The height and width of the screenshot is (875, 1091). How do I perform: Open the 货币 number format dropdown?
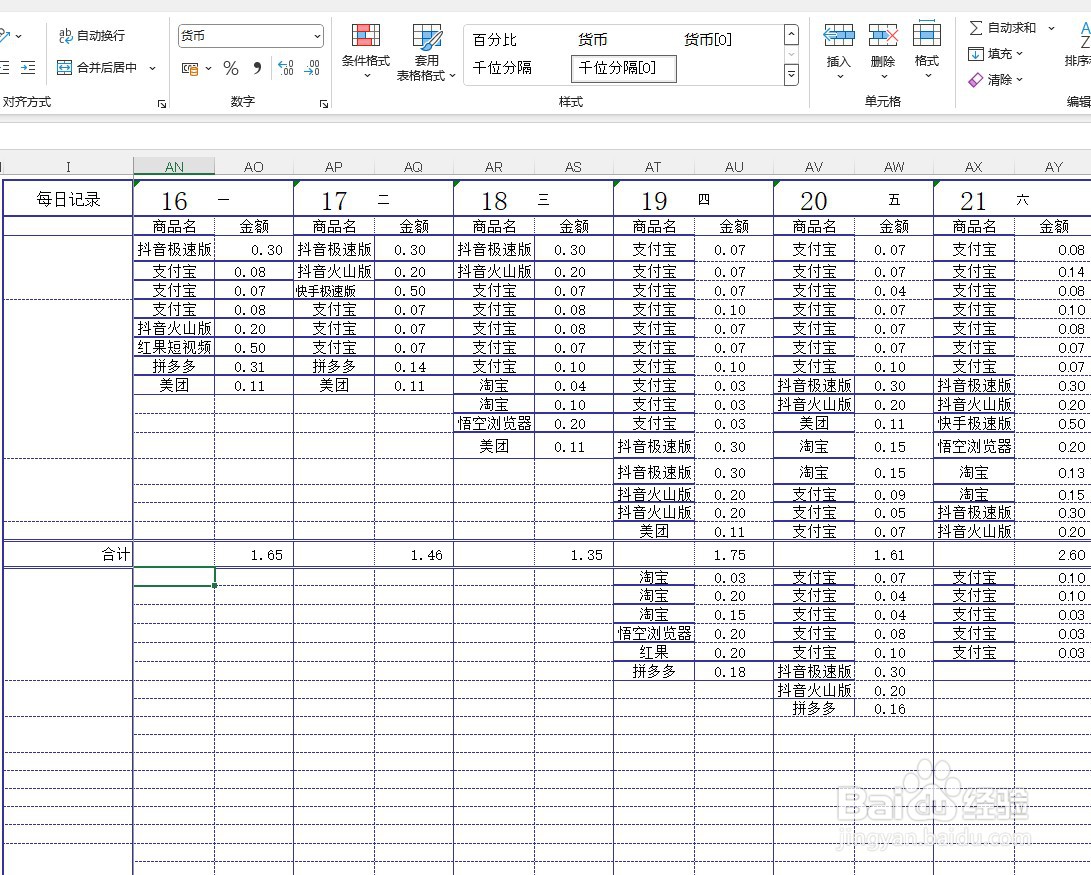pyautogui.click(x=318, y=36)
